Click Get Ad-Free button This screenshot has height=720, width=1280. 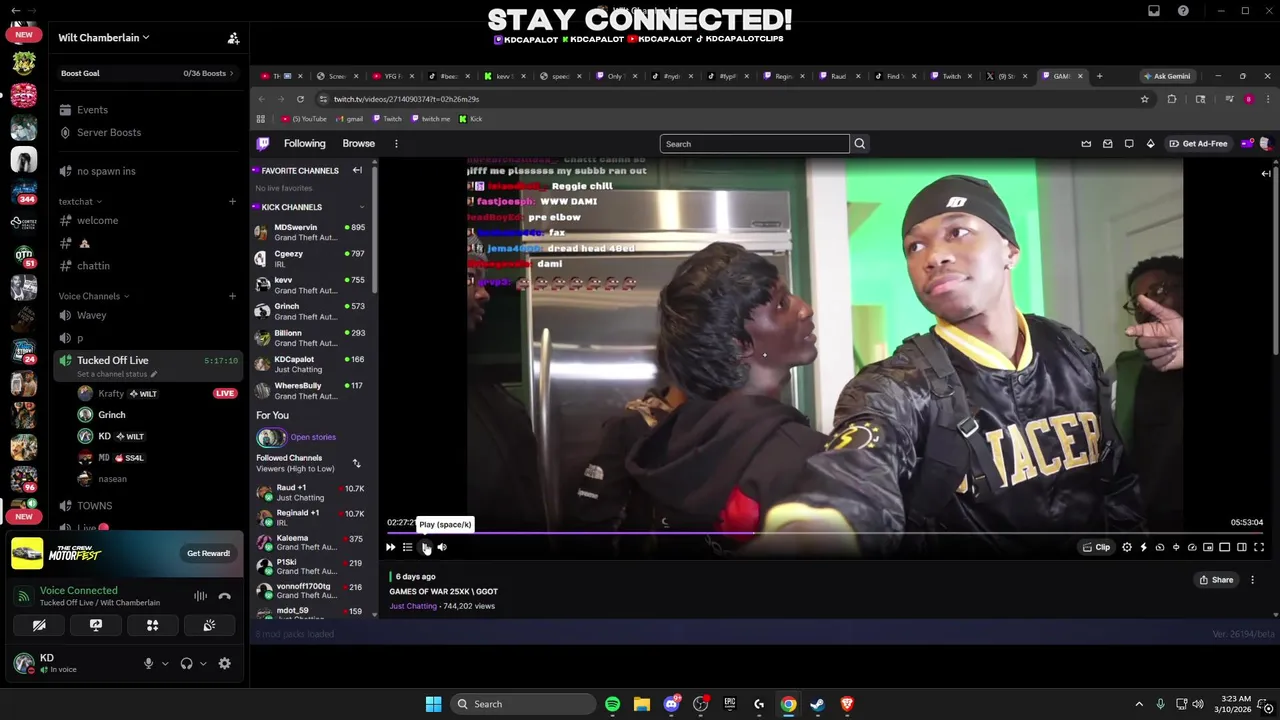[x=1198, y=144]
